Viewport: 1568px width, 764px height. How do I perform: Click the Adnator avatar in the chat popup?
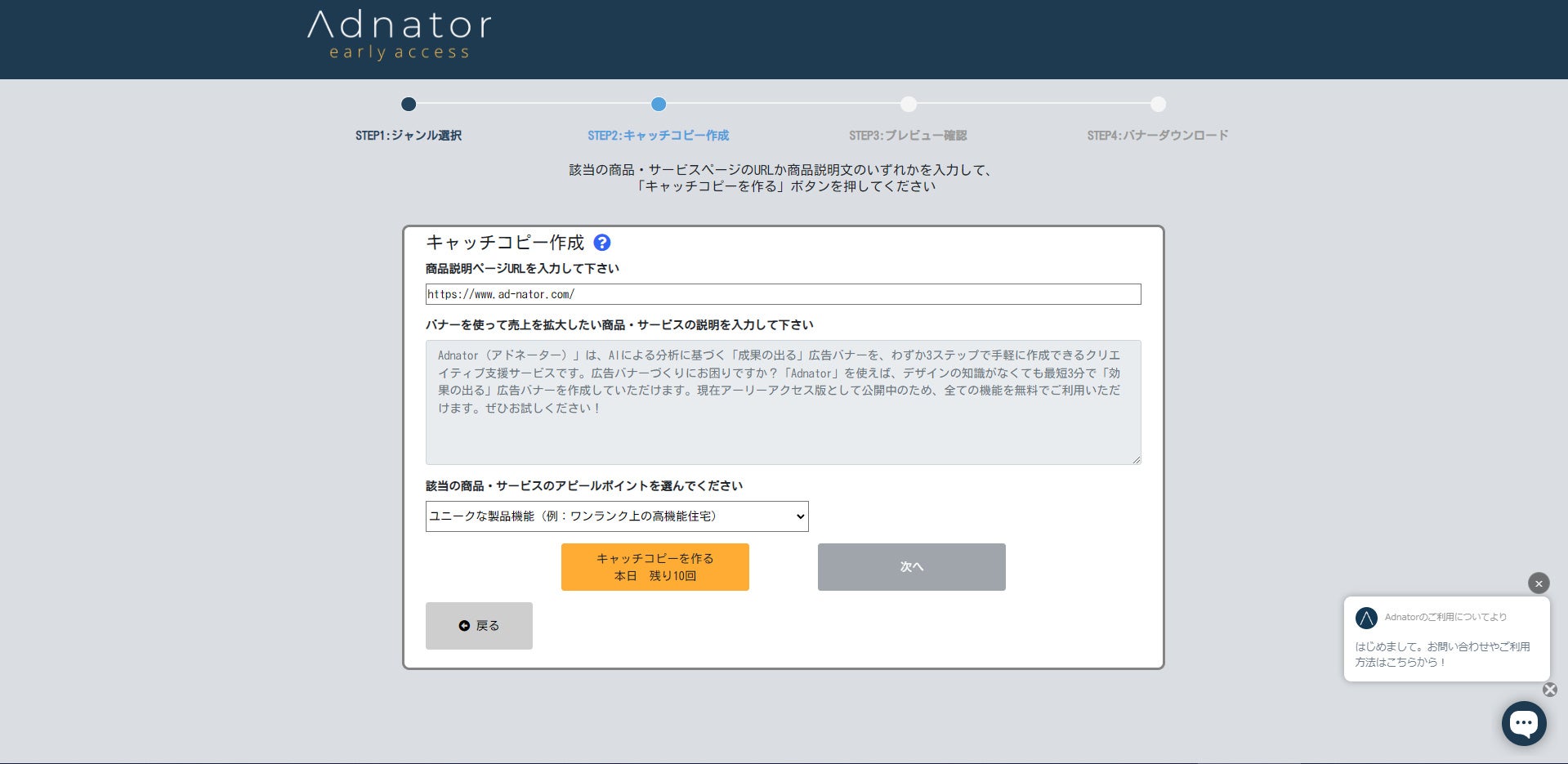click(1366, 619)
